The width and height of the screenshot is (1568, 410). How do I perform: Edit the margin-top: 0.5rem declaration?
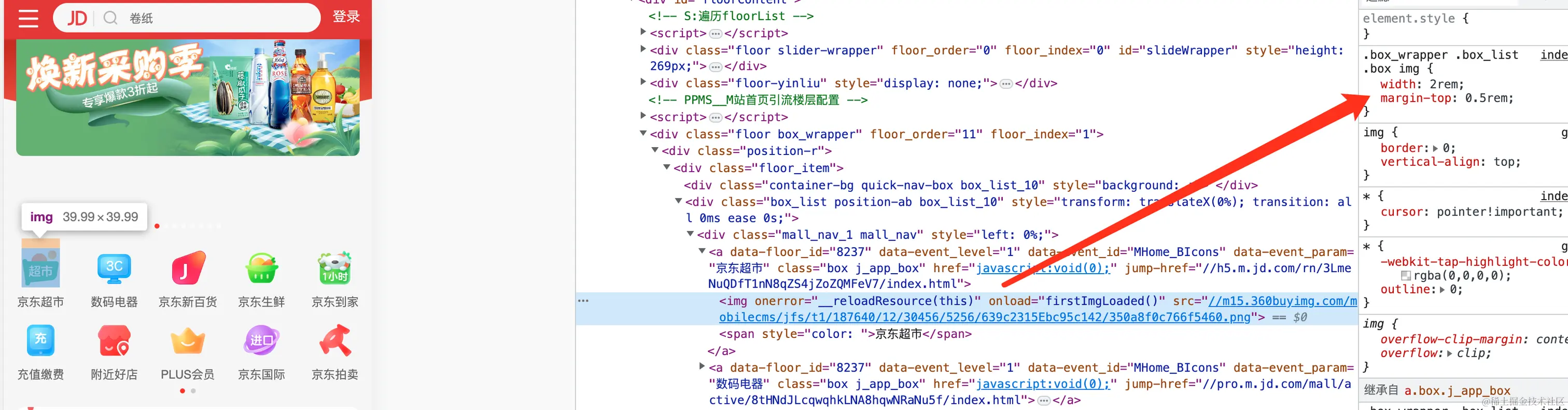point(1447,98)
